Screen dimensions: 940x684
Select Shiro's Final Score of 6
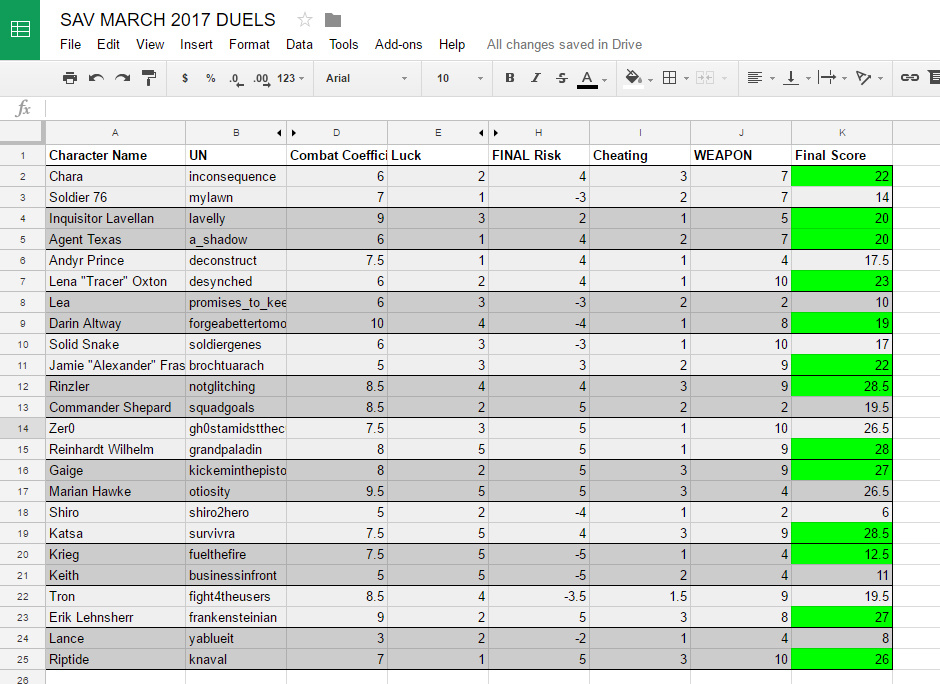pyautogui.click(x=842, y=512)
